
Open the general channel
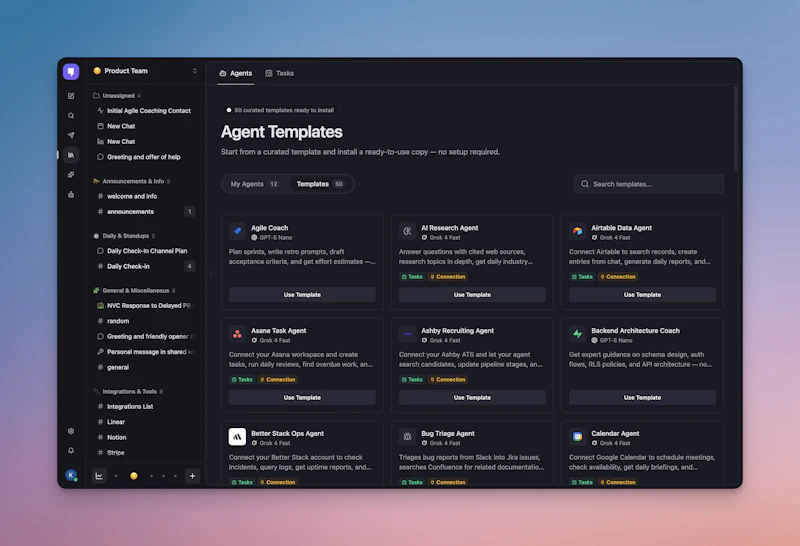144,367
